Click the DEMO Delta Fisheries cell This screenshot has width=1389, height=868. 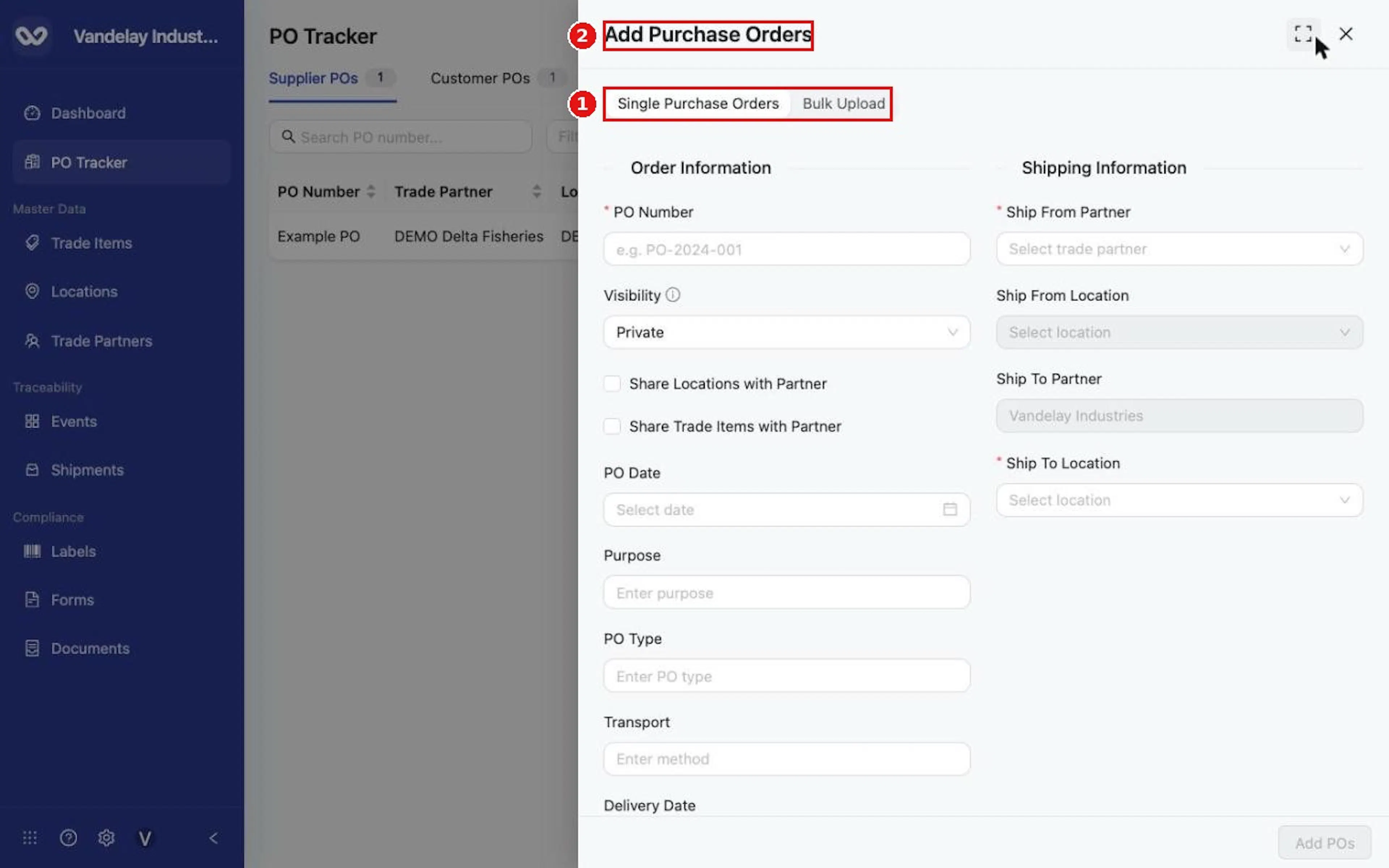469,236
